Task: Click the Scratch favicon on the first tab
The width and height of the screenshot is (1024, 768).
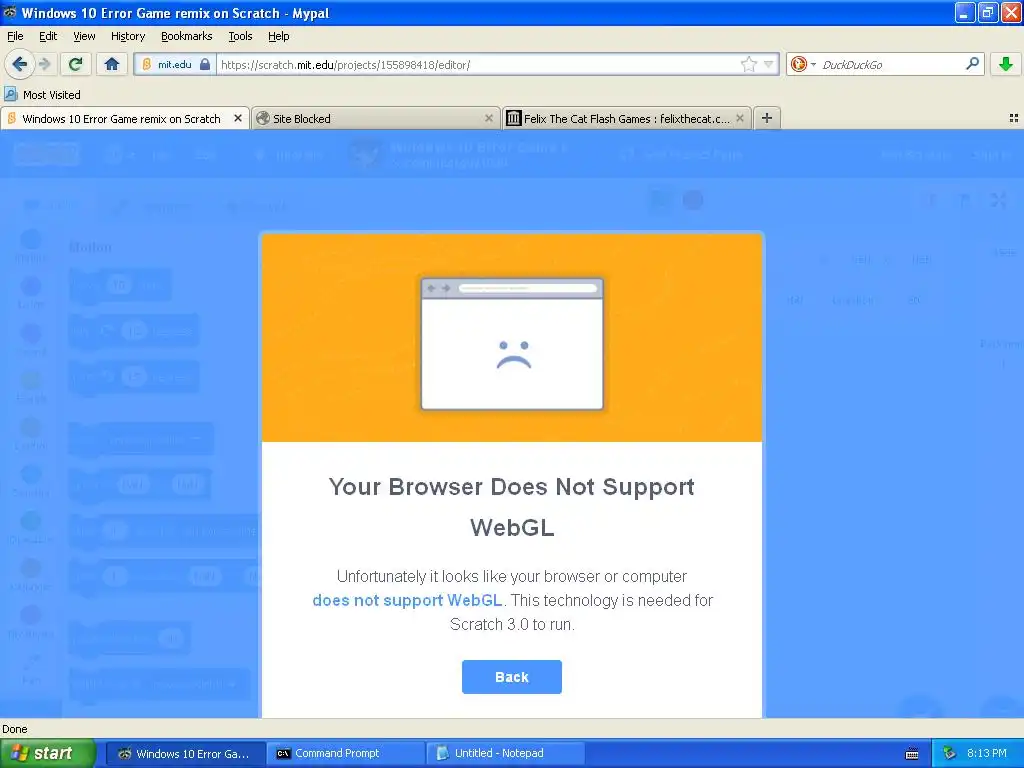Action: pos(11,118)
